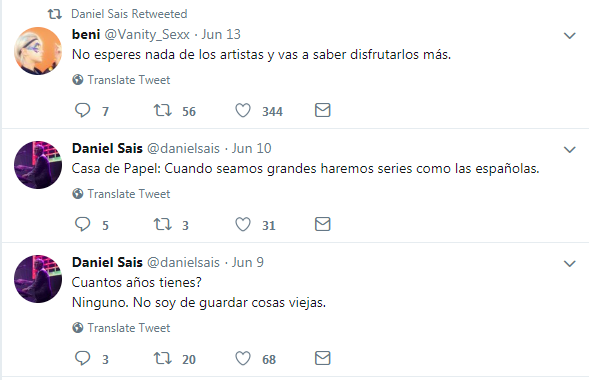Retweet the tweet with 20 retweets
This screenshot has height=380, width=589.
(x=163, y=358)
